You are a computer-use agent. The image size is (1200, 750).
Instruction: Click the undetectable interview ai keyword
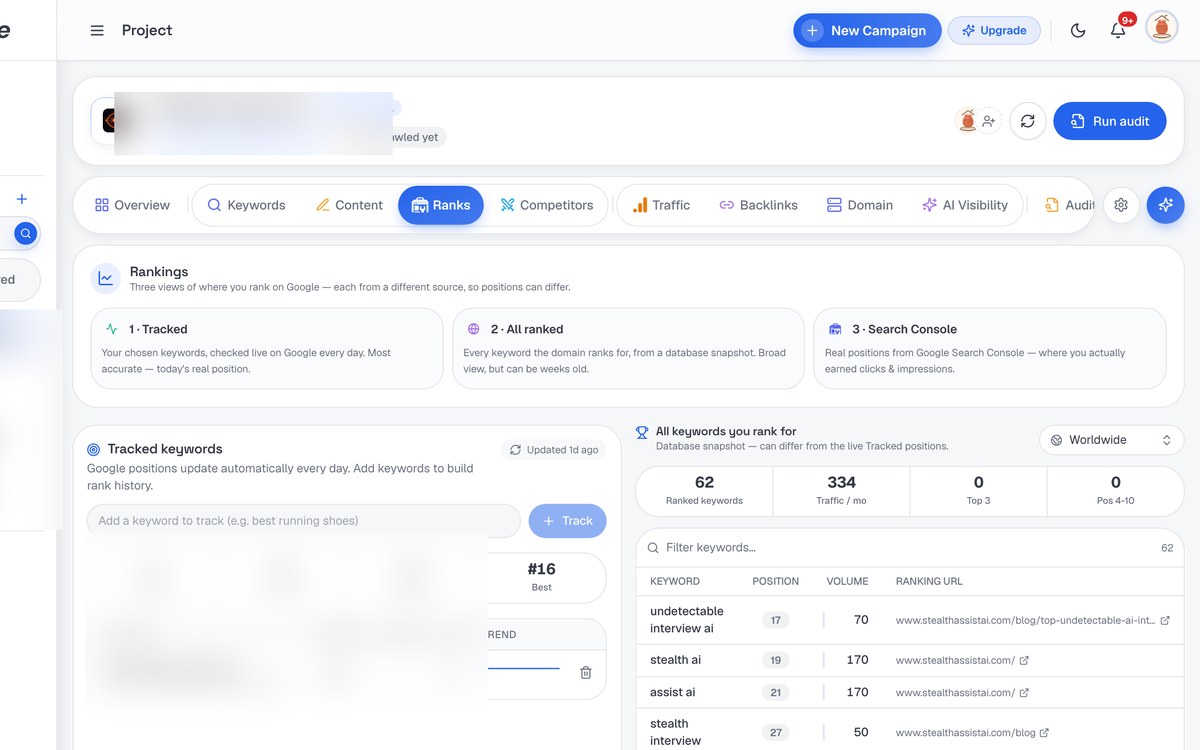(687, 620)
